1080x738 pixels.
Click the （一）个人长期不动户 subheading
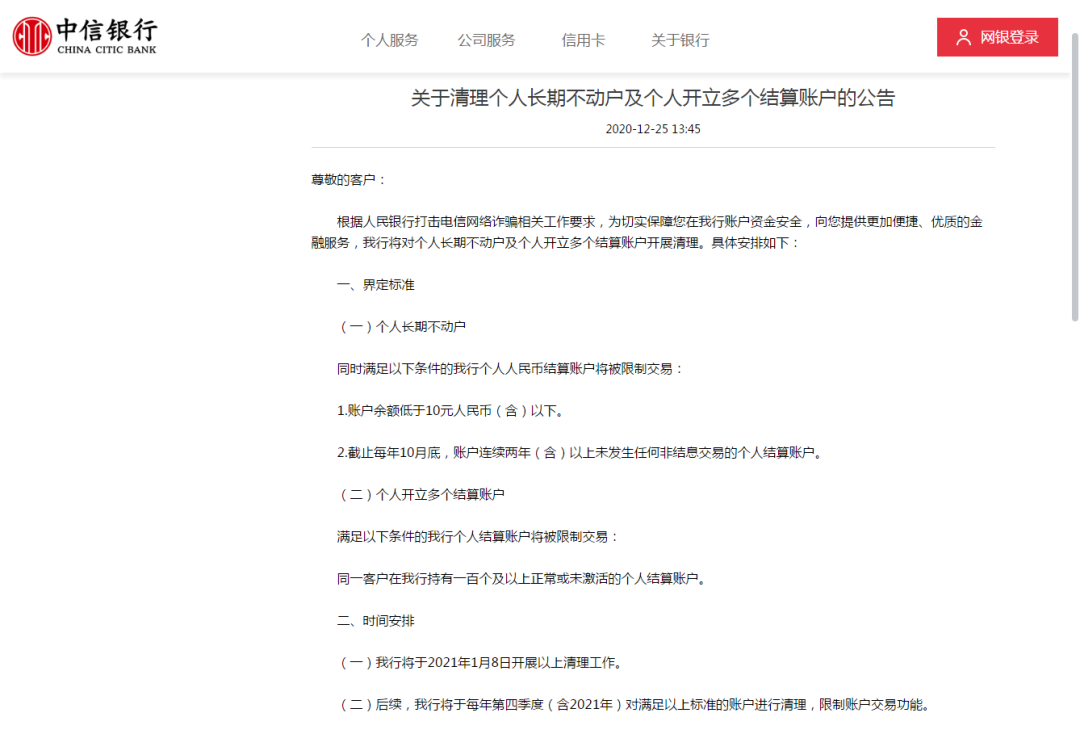(x=401, y=327)
